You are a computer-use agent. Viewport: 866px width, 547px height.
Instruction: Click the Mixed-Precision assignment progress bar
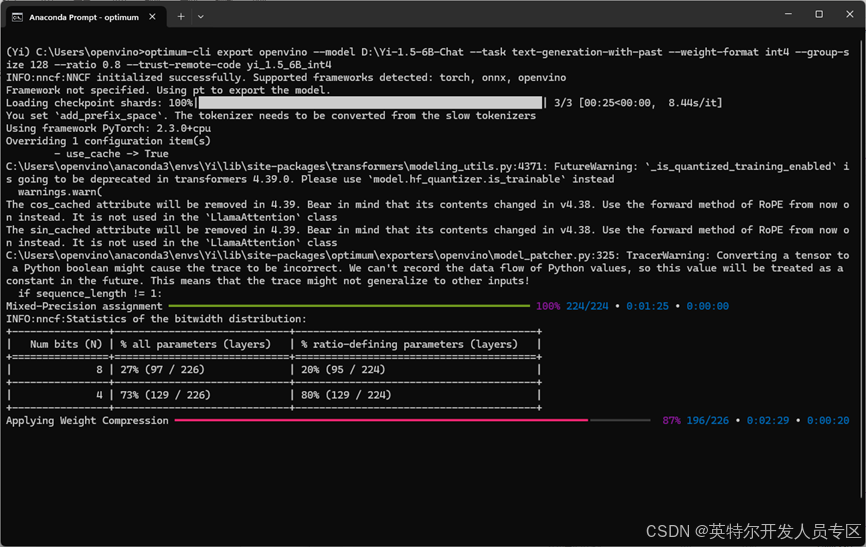[349, 306]
